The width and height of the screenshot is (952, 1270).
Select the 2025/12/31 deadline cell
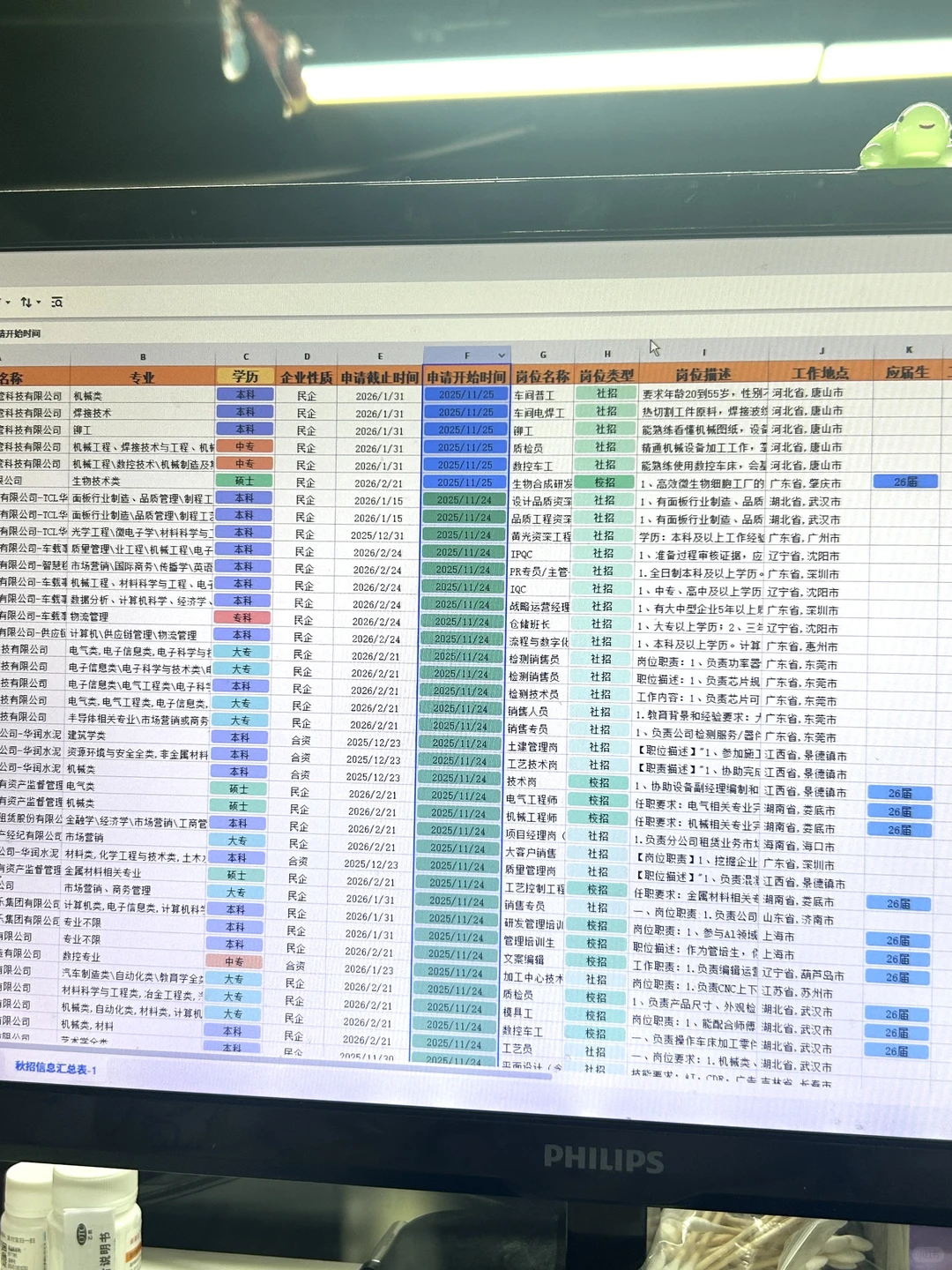(376, 535)
